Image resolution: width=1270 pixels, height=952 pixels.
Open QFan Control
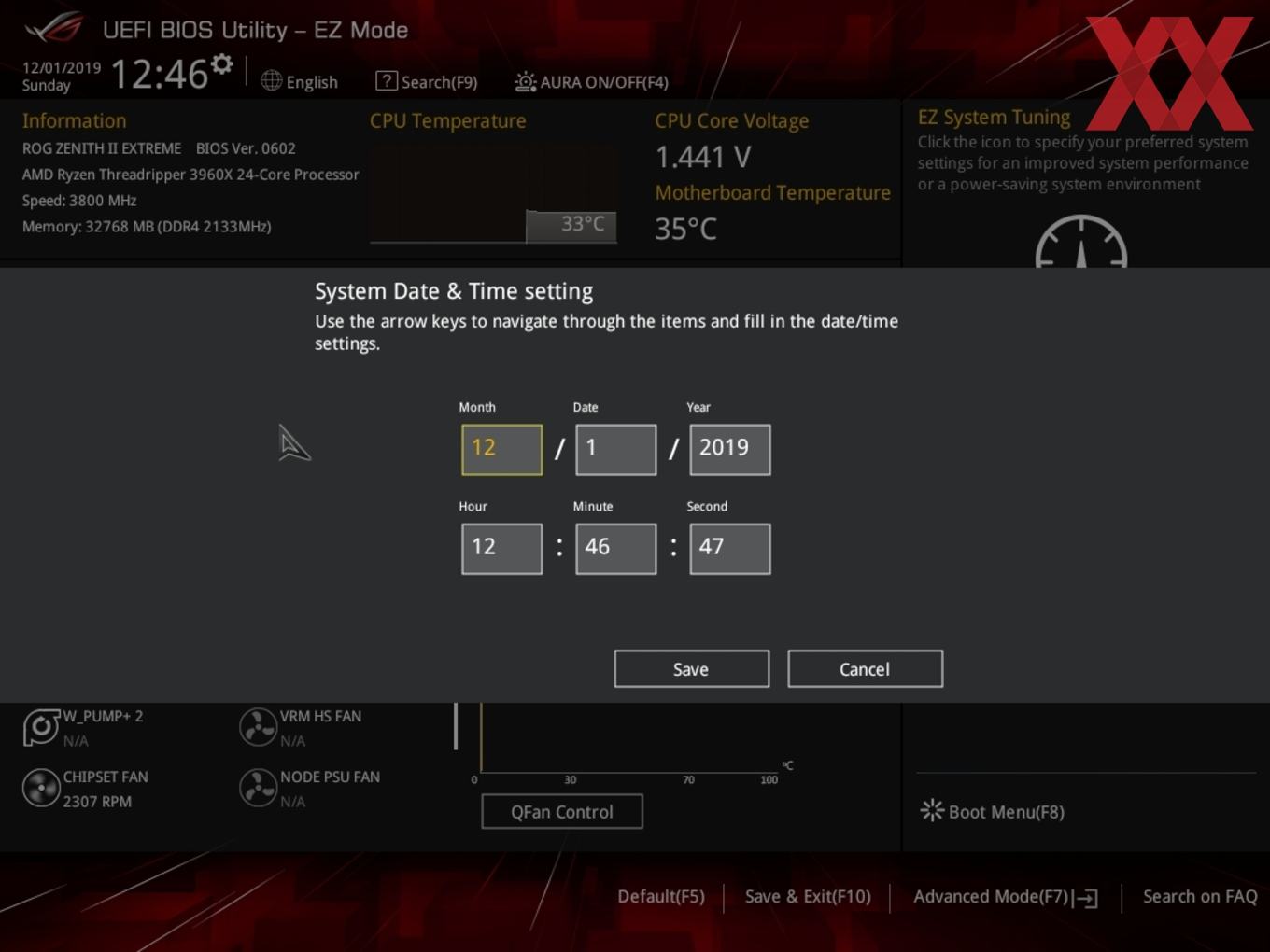[561, 812]
